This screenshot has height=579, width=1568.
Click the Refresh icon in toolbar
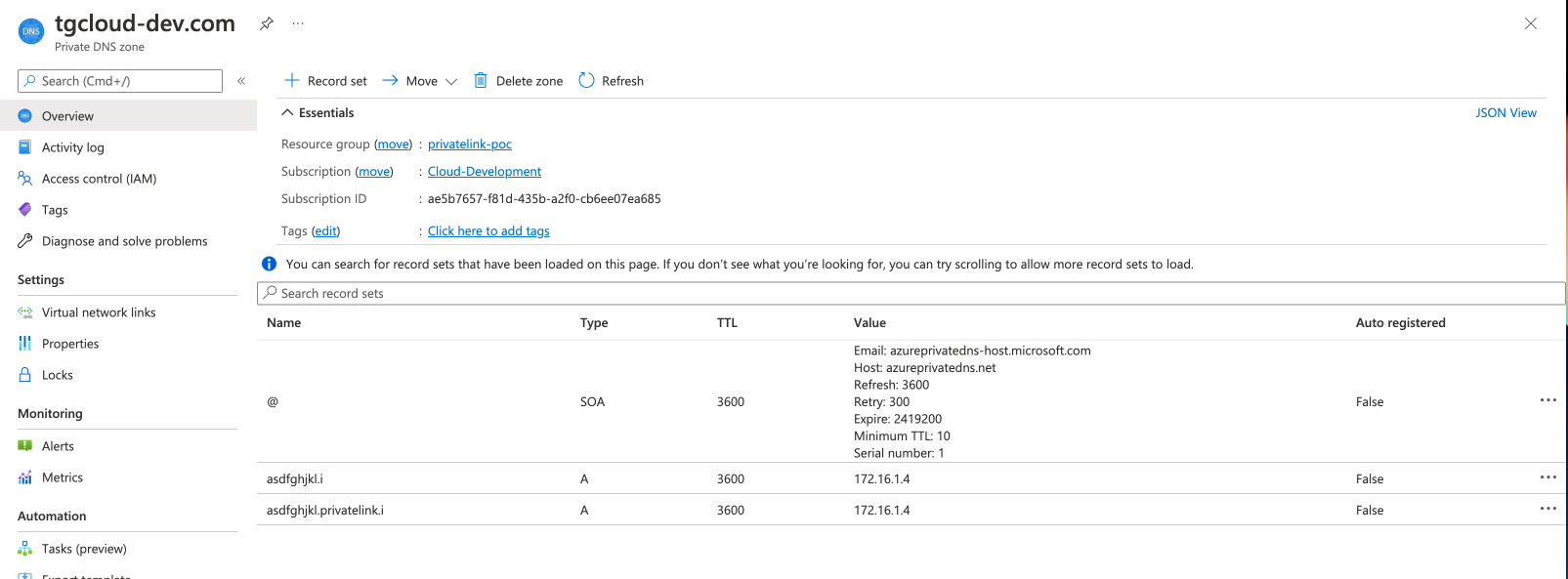(x=586, y=81)
